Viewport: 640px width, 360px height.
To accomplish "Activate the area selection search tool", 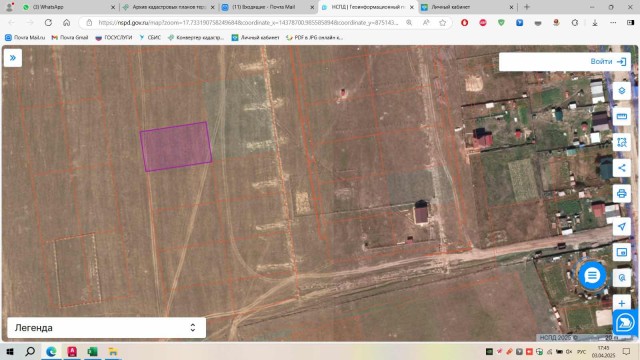I will [x=621, y=142].
